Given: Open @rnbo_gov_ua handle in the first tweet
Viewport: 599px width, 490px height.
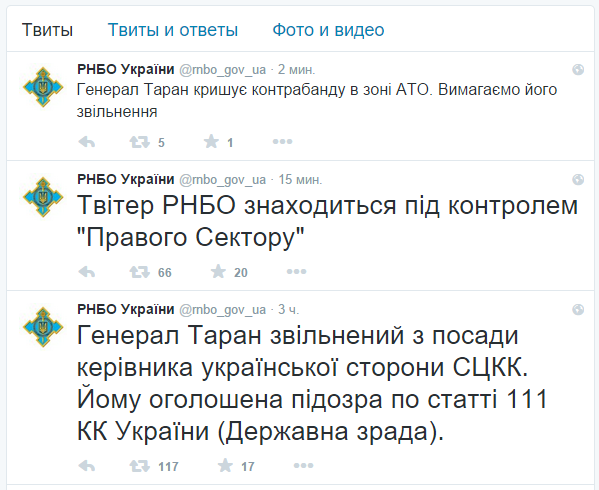Looking at the screenshot, I should 222,70.
